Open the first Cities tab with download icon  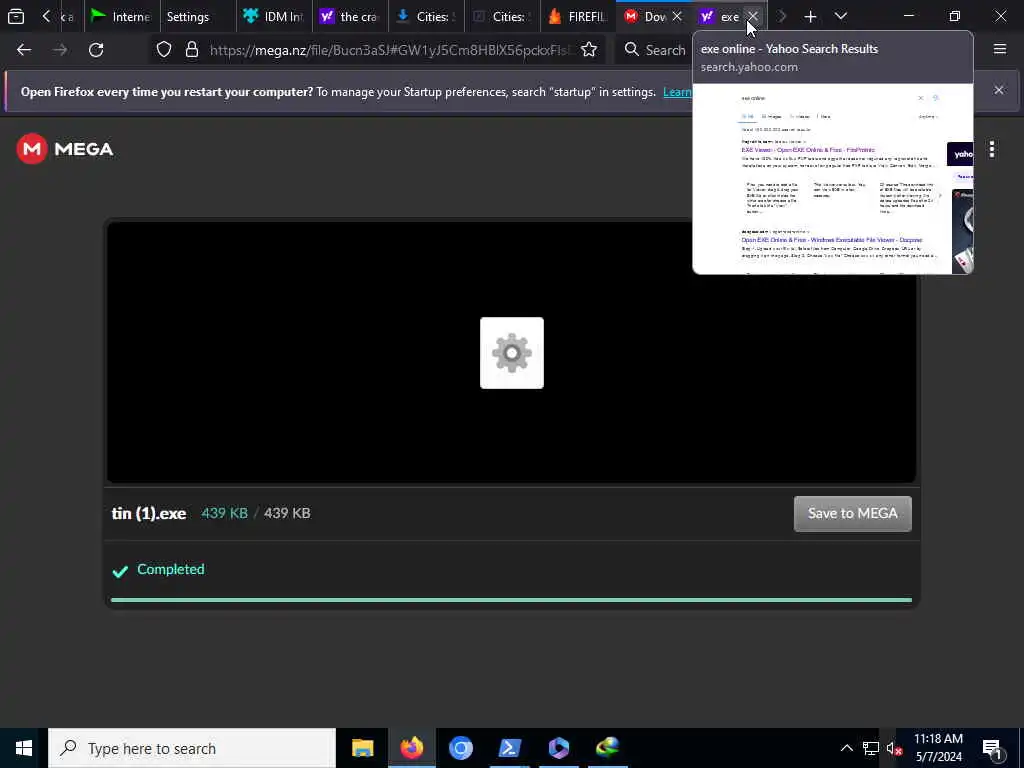[426, 16]
